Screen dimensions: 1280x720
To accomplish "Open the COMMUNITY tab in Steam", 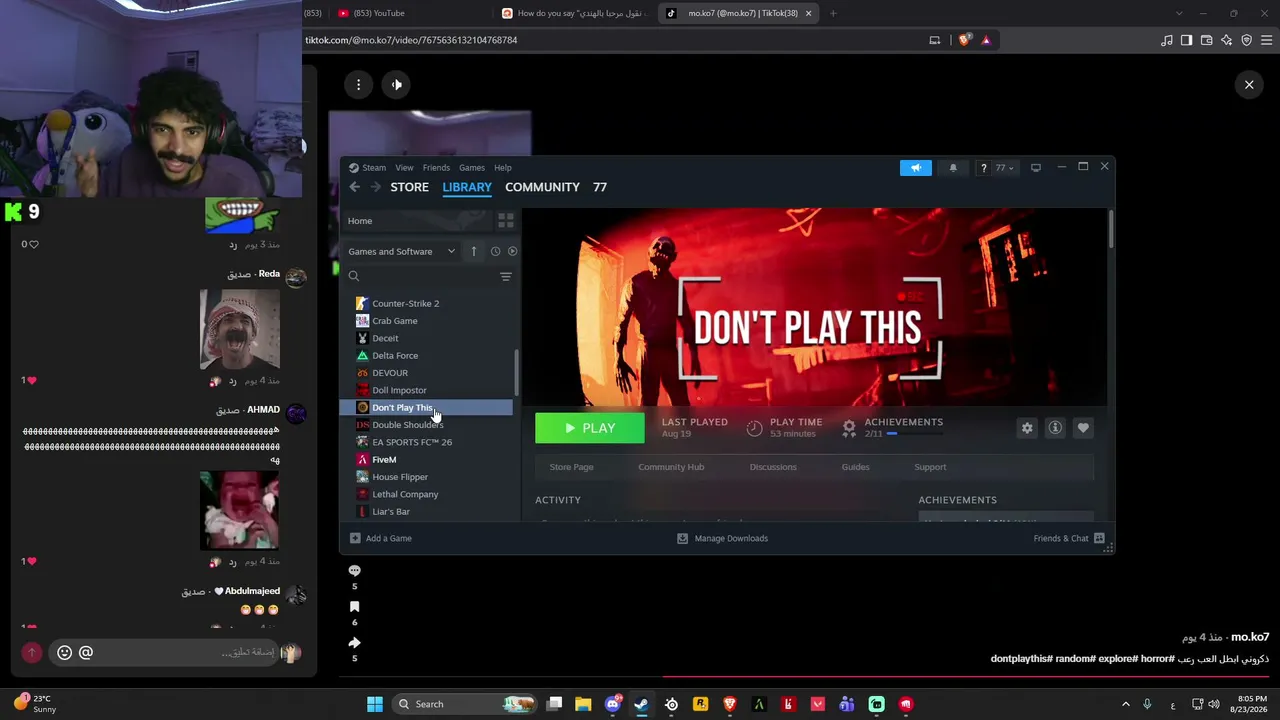I will click(542, 187).
